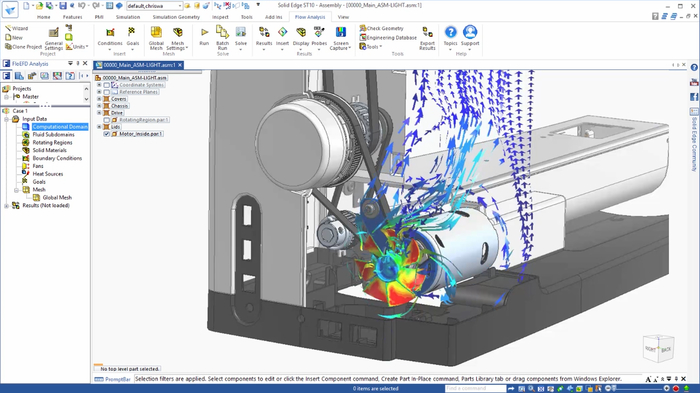
Task: Toggle RotatingRegion.par:1 checkbox
Action: (107, 120)
